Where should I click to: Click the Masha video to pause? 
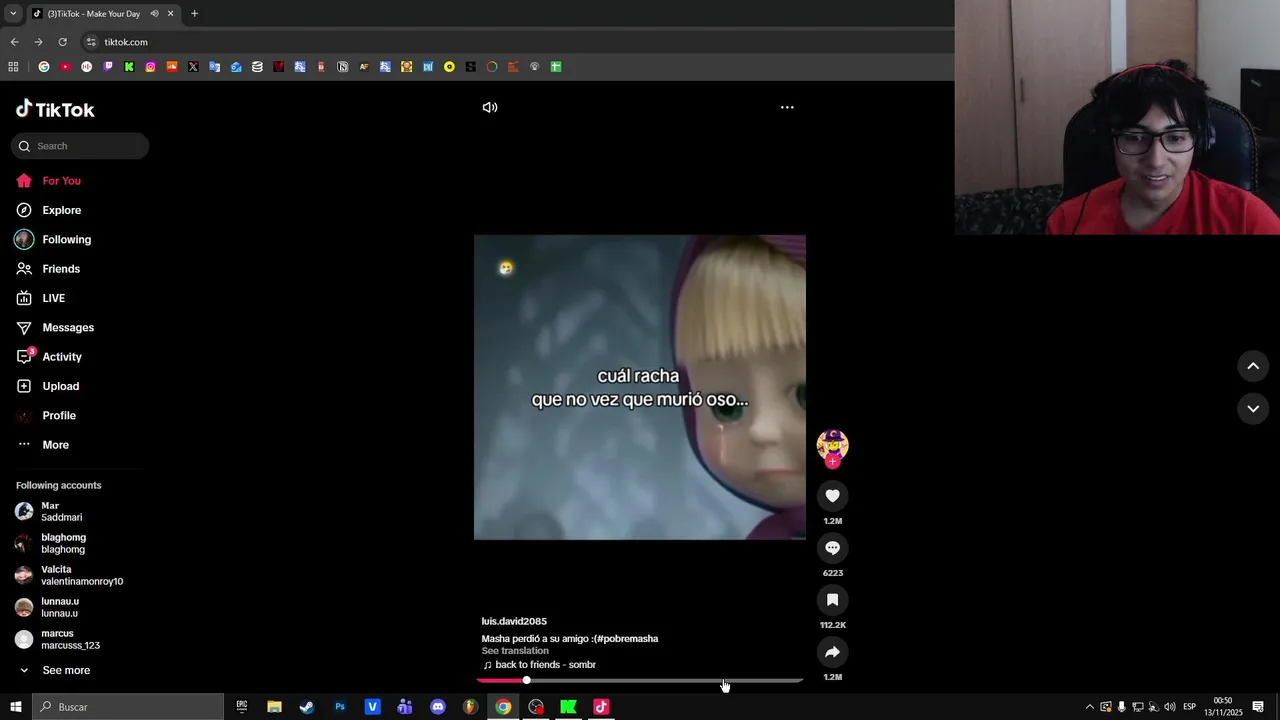click(640, 388)
